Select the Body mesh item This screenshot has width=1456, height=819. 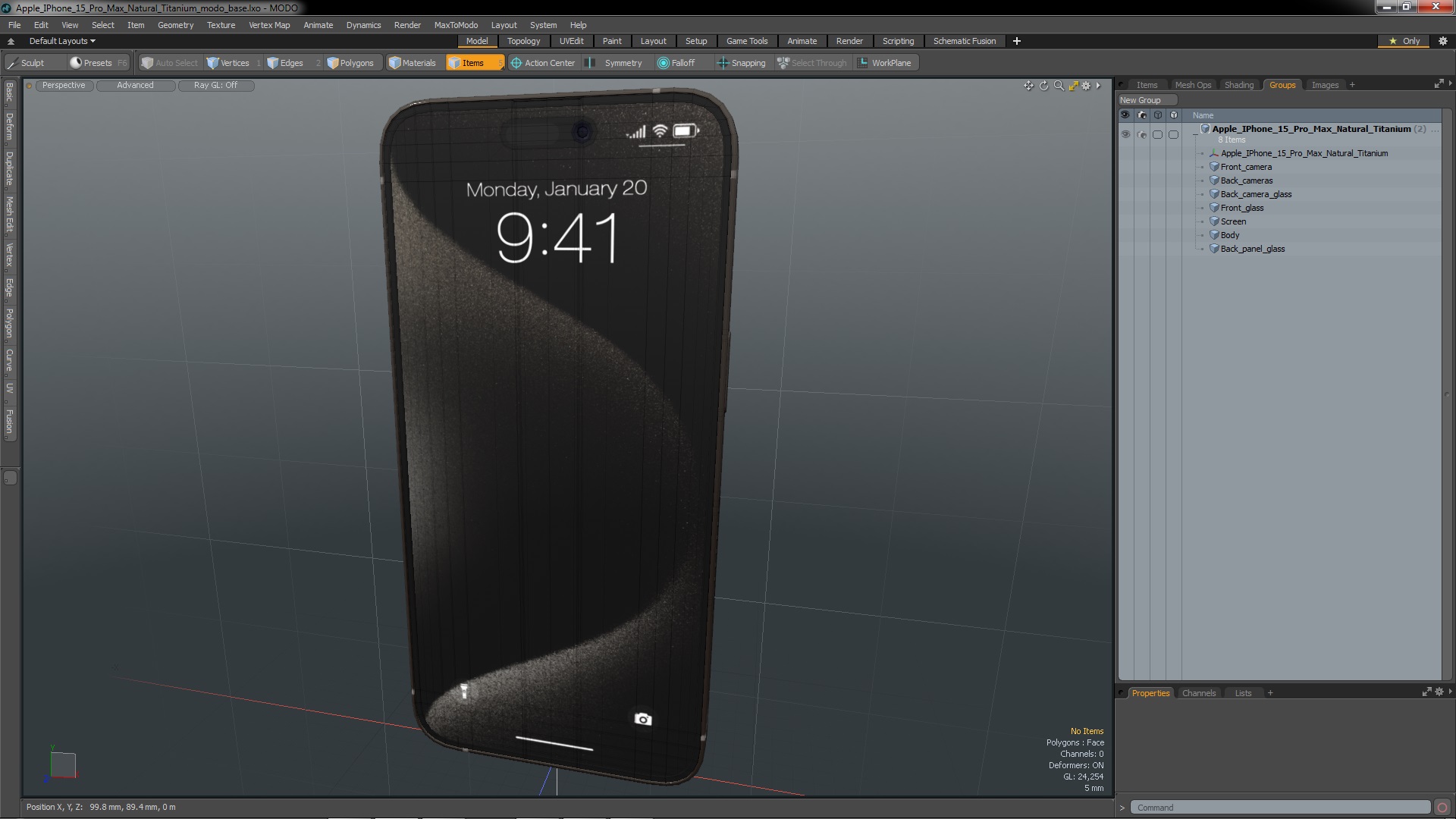1229,235
